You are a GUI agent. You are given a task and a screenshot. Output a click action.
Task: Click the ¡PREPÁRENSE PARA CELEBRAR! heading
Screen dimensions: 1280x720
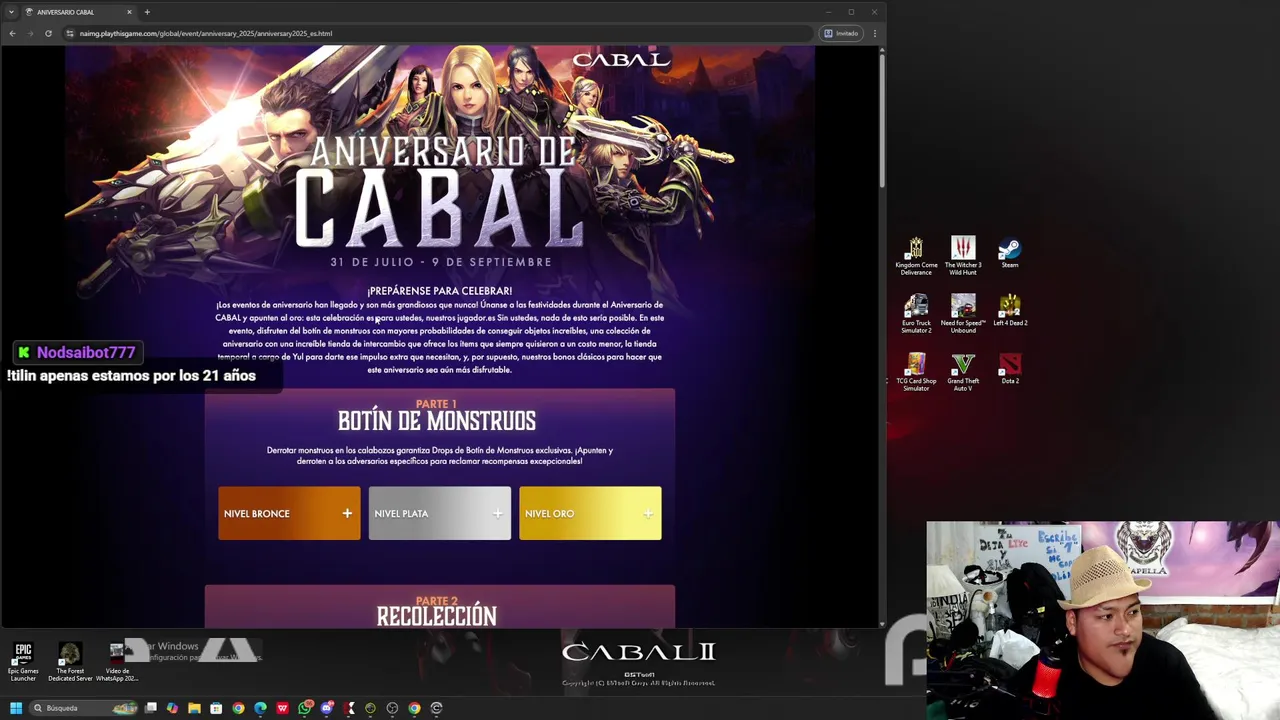(440, 291)
